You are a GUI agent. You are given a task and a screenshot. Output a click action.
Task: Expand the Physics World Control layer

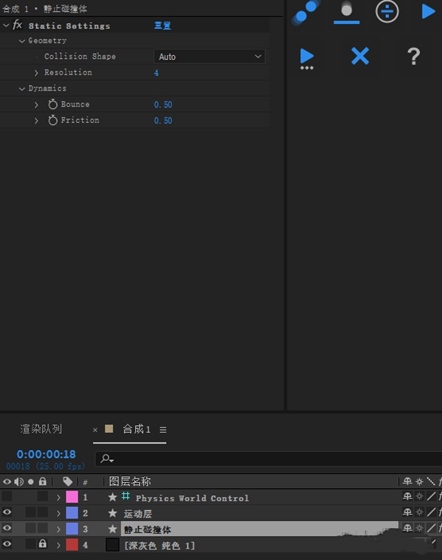click(x=58, y=498)
